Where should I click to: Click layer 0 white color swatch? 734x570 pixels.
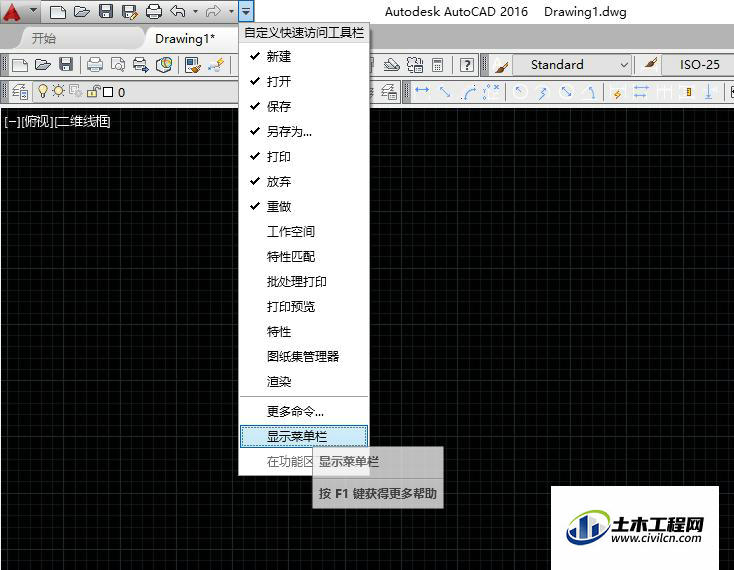108,92
